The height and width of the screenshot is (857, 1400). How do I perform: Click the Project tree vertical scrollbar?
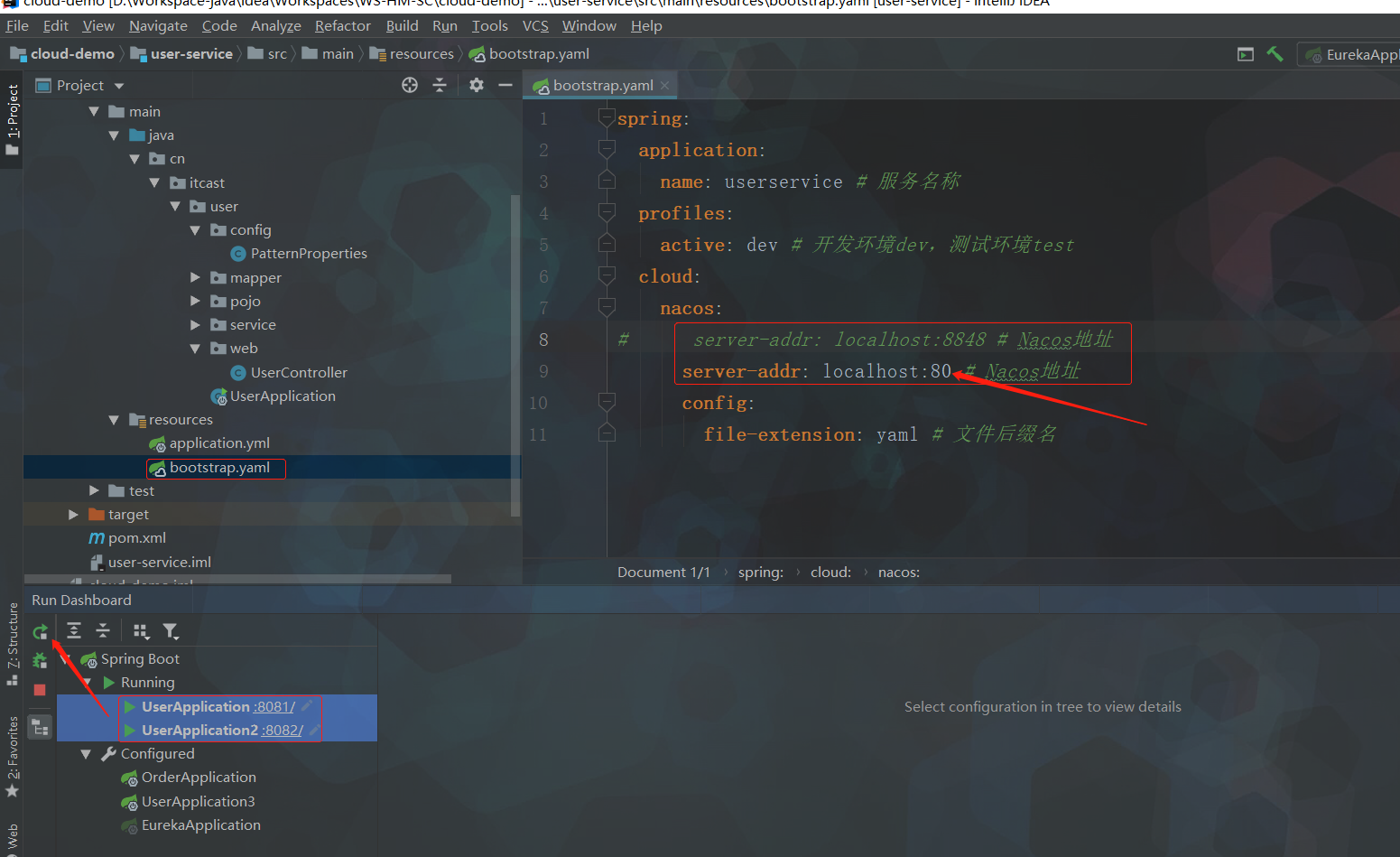[x=515, y=355]
